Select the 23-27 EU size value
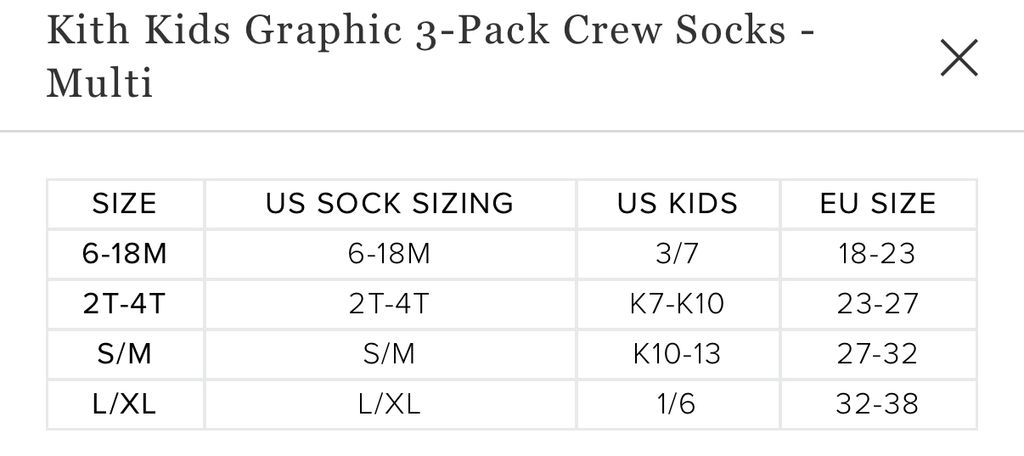This screenshot has width=1024, height=456. (x=877, y=304)
